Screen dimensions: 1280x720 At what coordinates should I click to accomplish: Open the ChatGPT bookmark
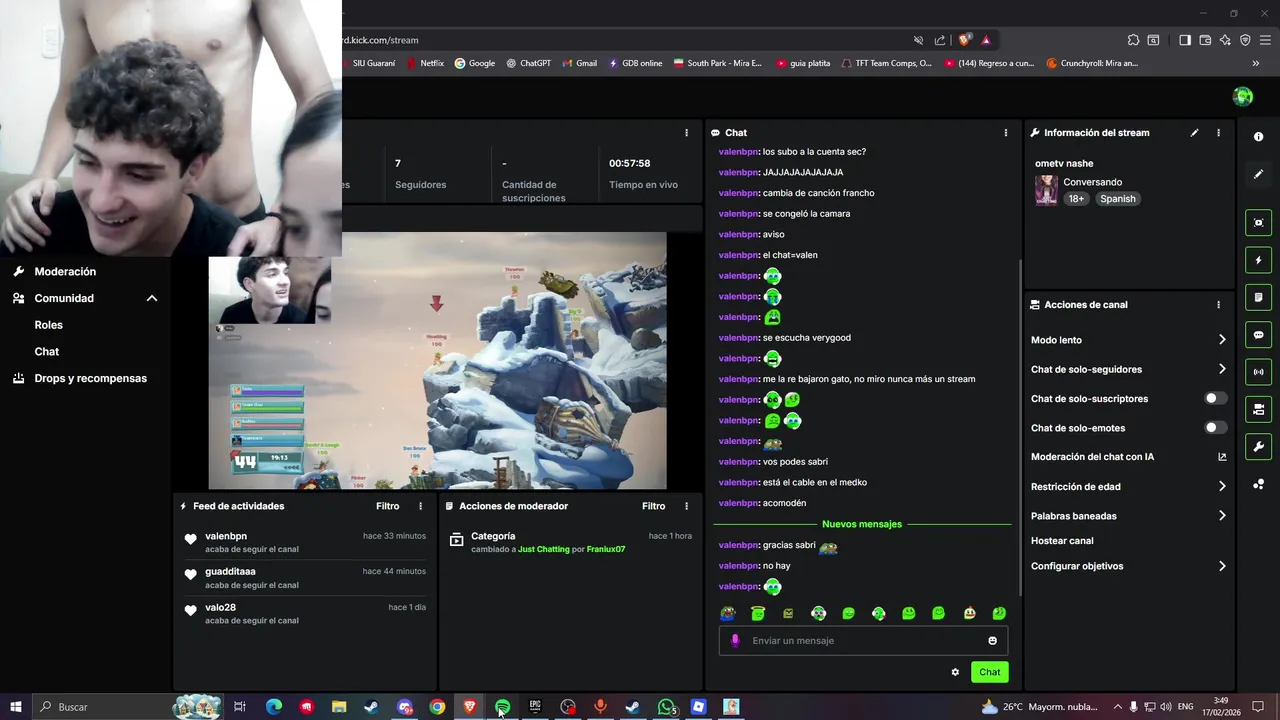pos(528,63)
